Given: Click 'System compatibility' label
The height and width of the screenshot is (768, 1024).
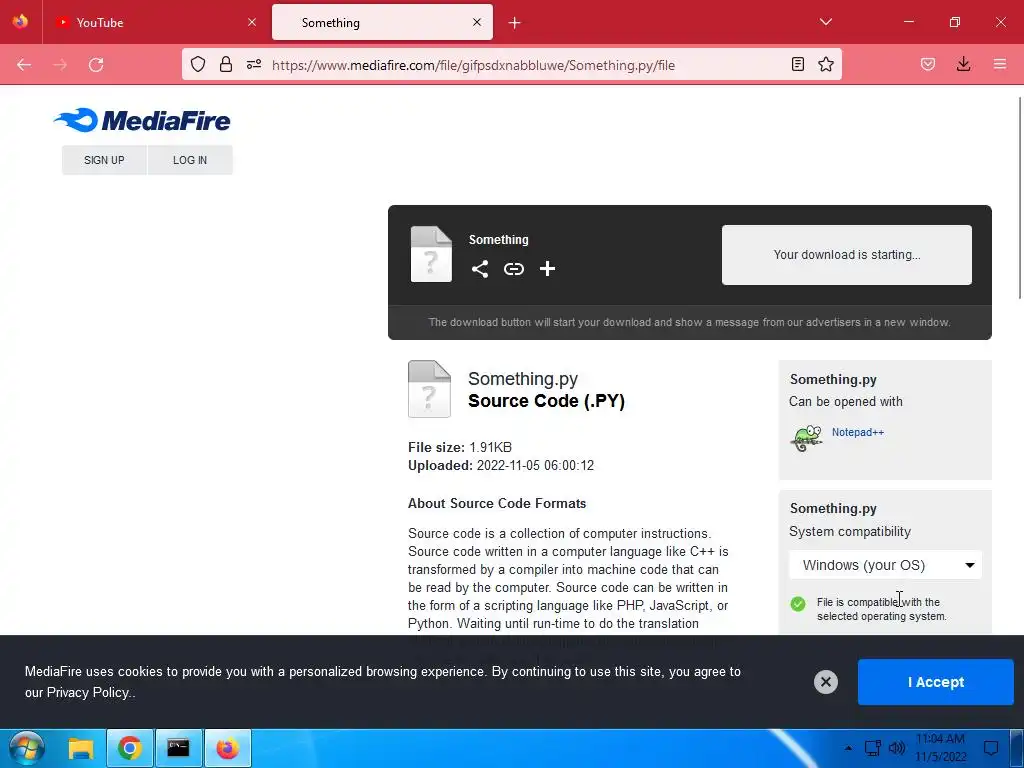Looking at the screenshot, I should point(850,532).
